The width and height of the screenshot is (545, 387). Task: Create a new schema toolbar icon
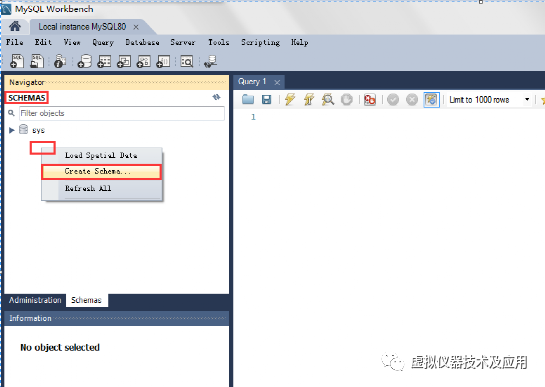coord(84,62)
